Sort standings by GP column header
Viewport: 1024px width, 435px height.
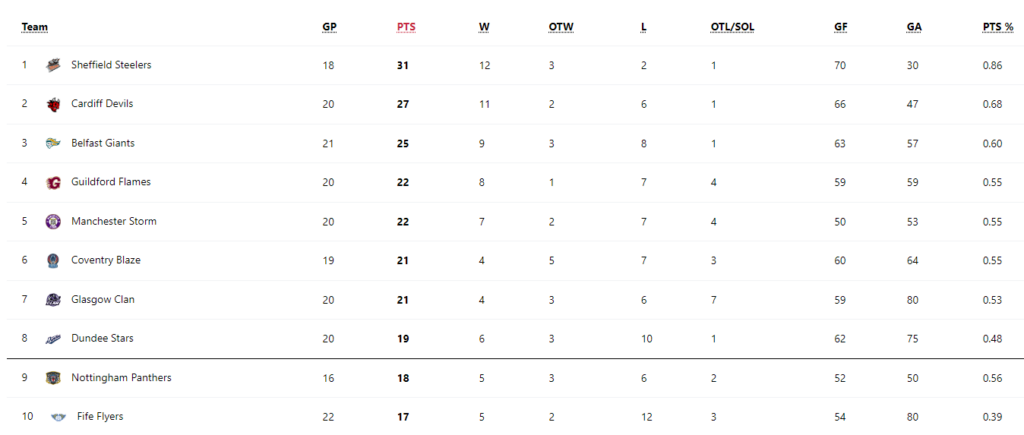click(x=329, y=27)
